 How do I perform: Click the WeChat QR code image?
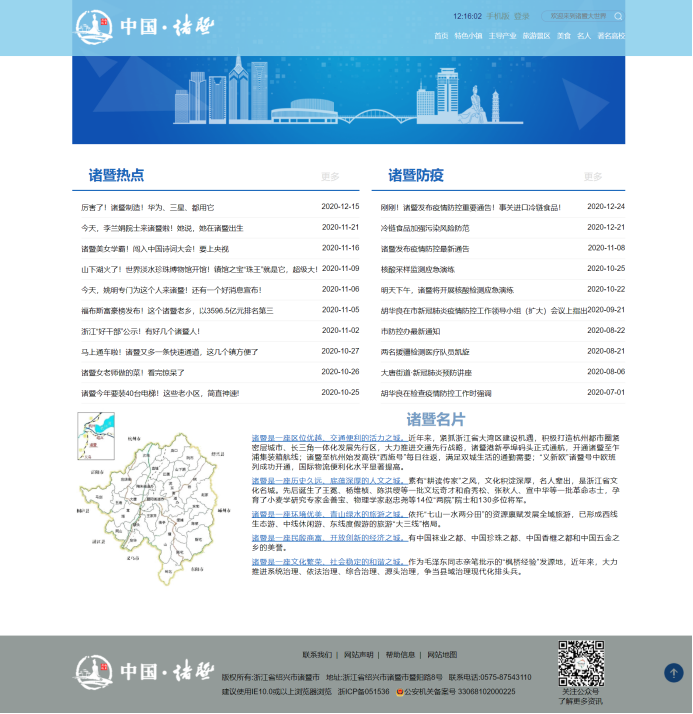coord(581,663)
